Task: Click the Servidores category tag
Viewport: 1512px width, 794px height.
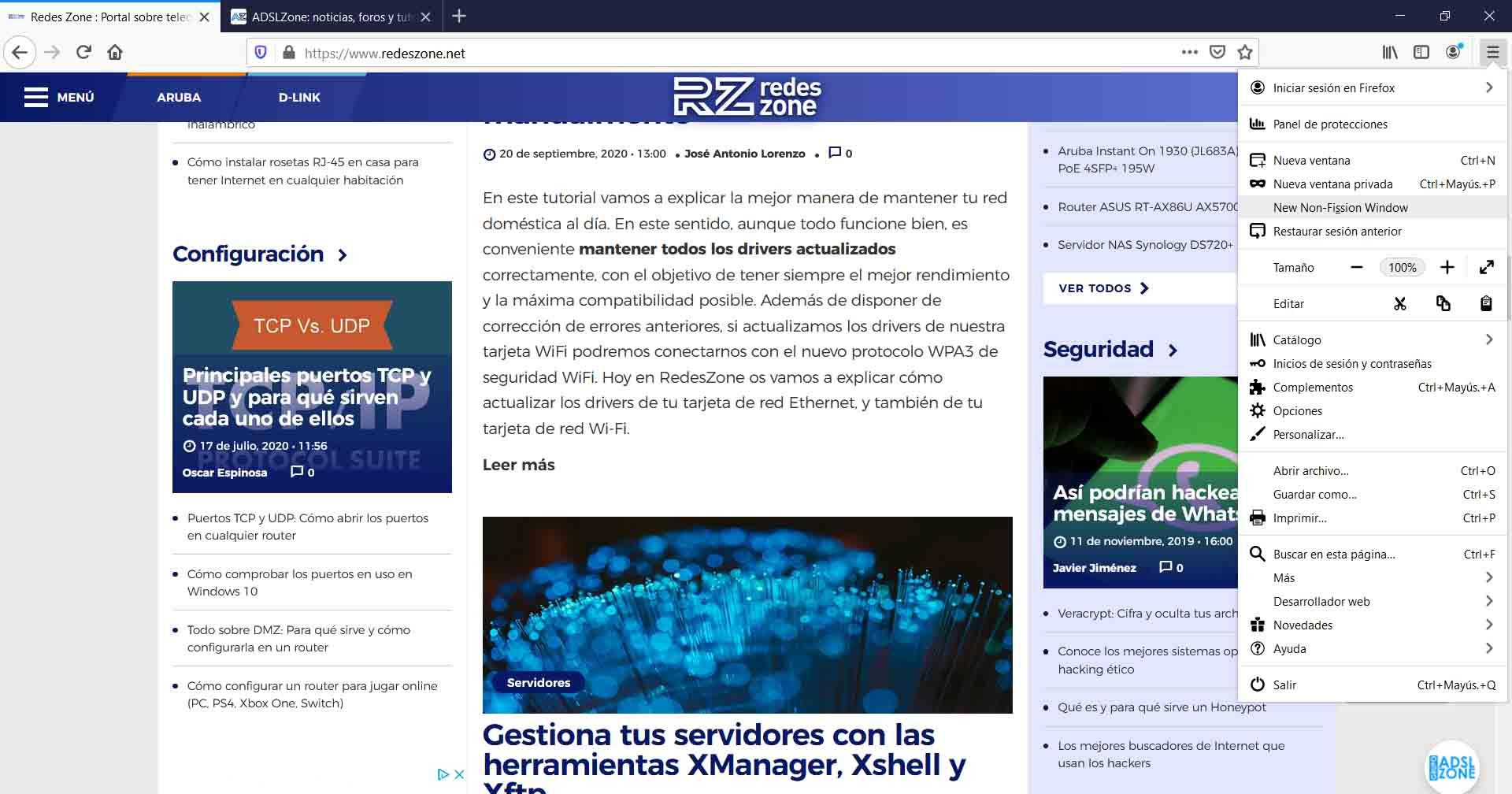Action: tap(539, 682)
